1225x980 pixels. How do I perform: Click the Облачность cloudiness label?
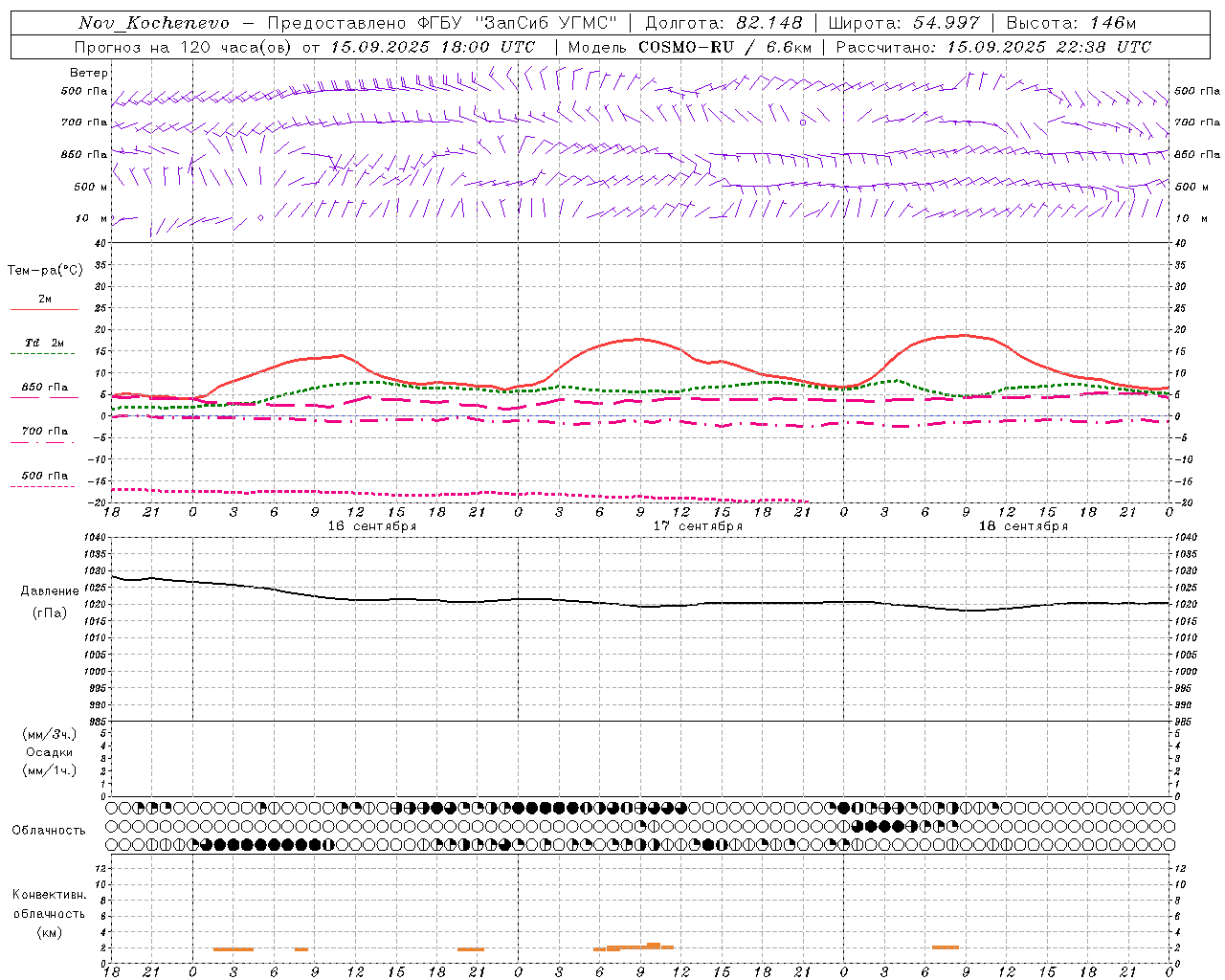tap(49, 831)
